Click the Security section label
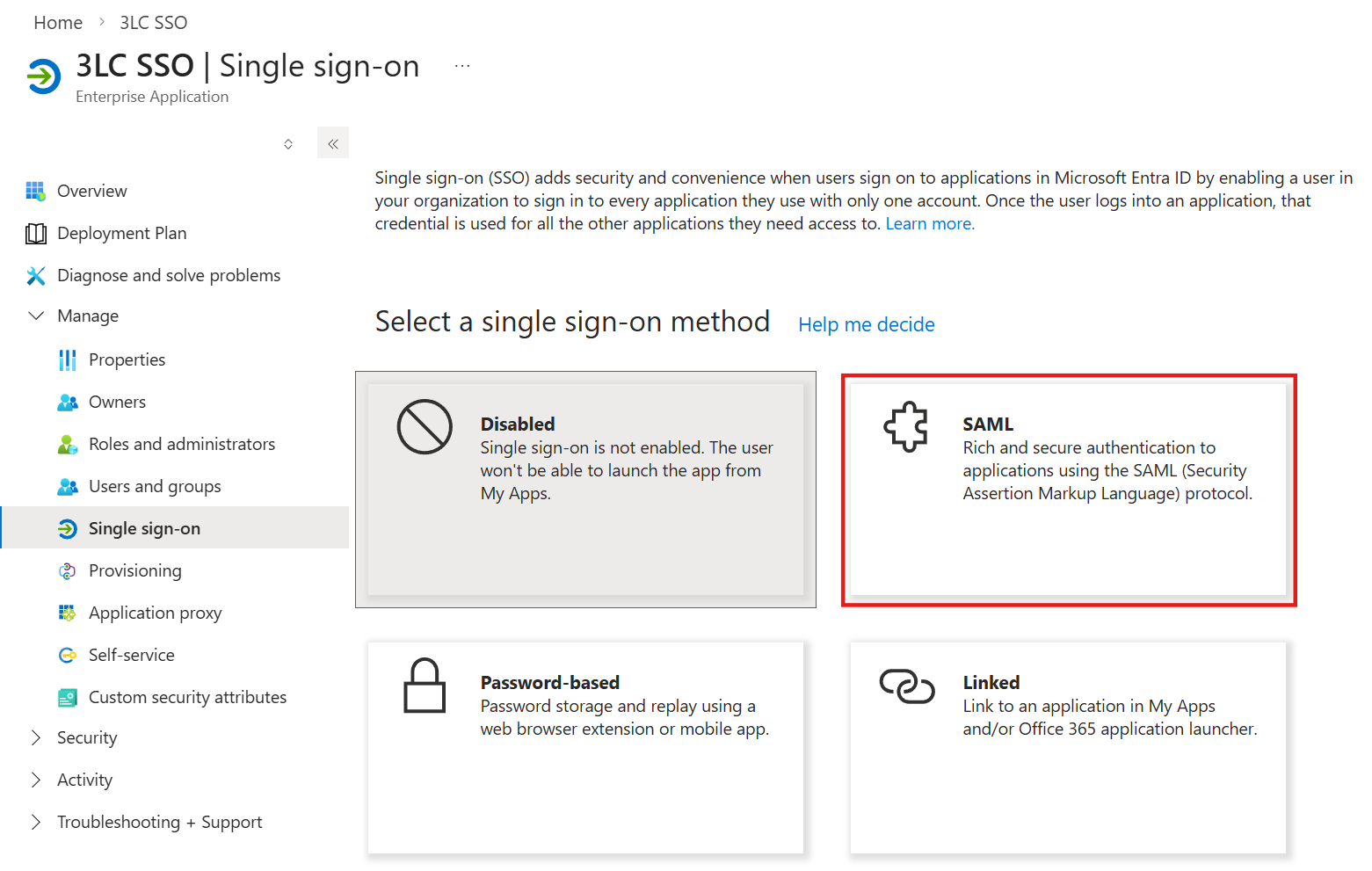This screenshot has height=871, width=1372. click(87, 737)
